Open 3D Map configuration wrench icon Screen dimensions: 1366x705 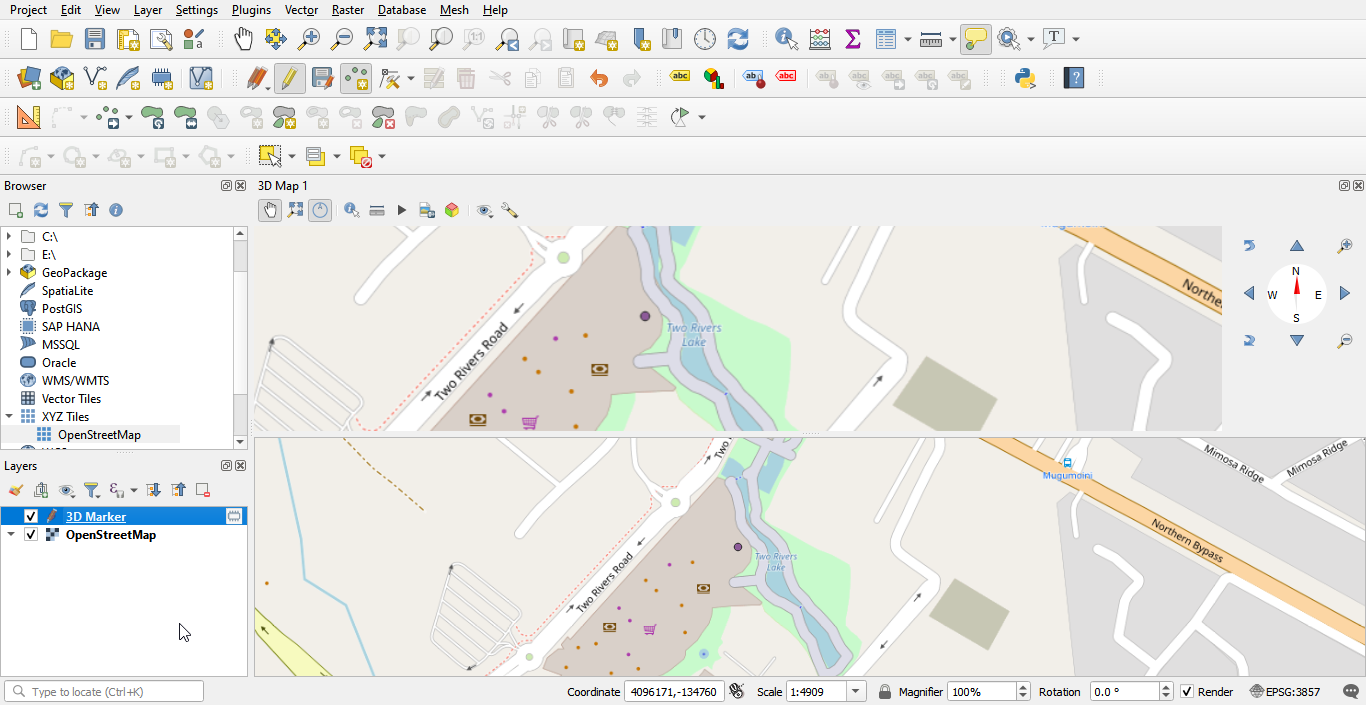509,210
